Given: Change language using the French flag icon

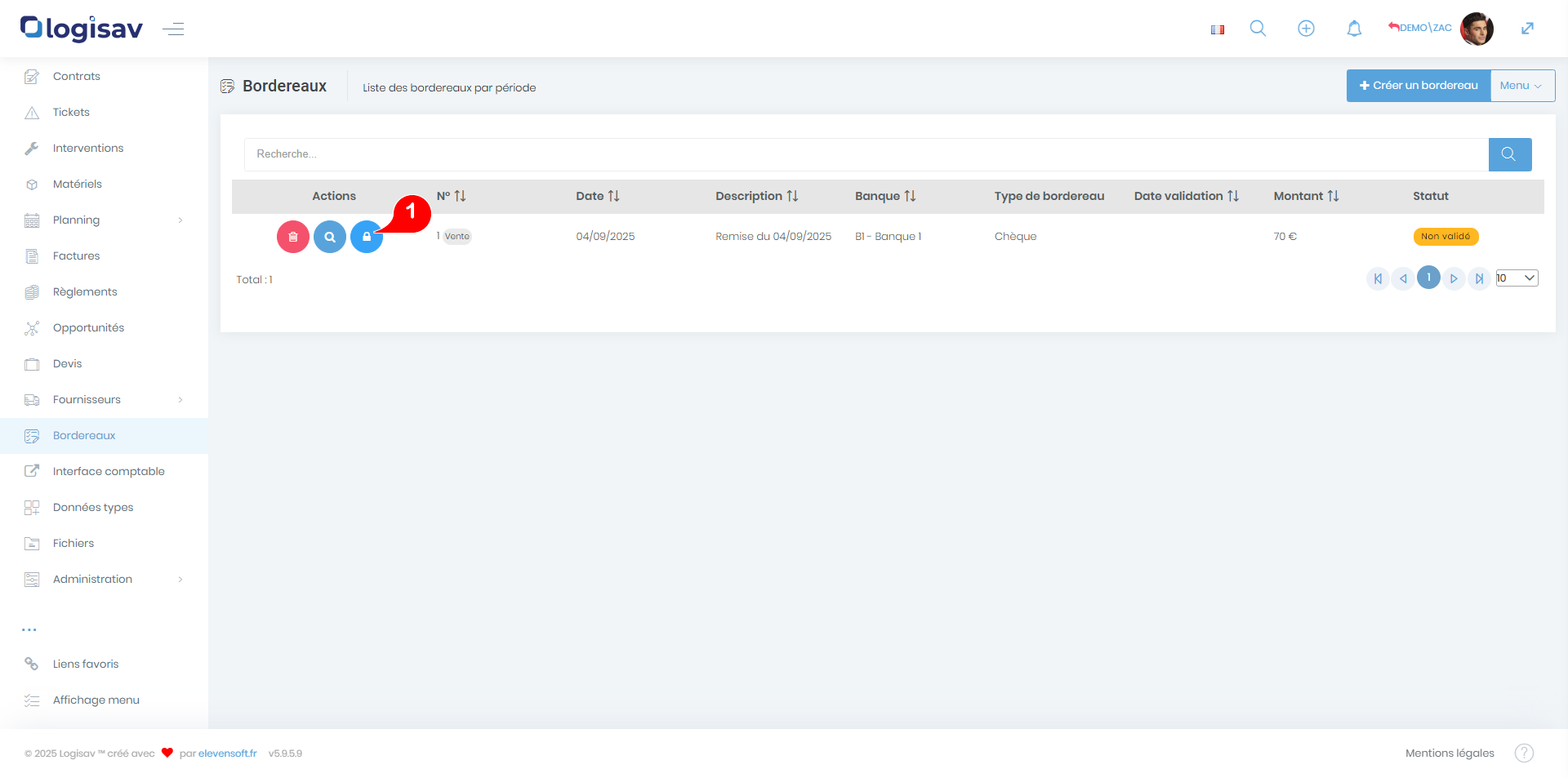Looking at the screenshot, I should 1218,29.
